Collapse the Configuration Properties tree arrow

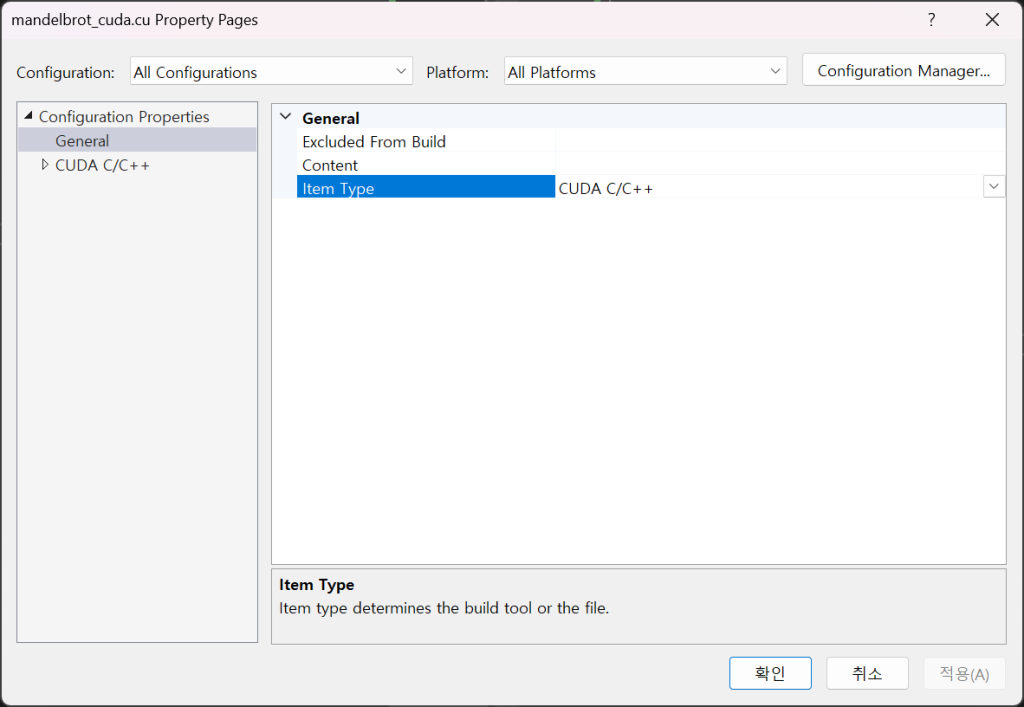(x=28, y=117)
